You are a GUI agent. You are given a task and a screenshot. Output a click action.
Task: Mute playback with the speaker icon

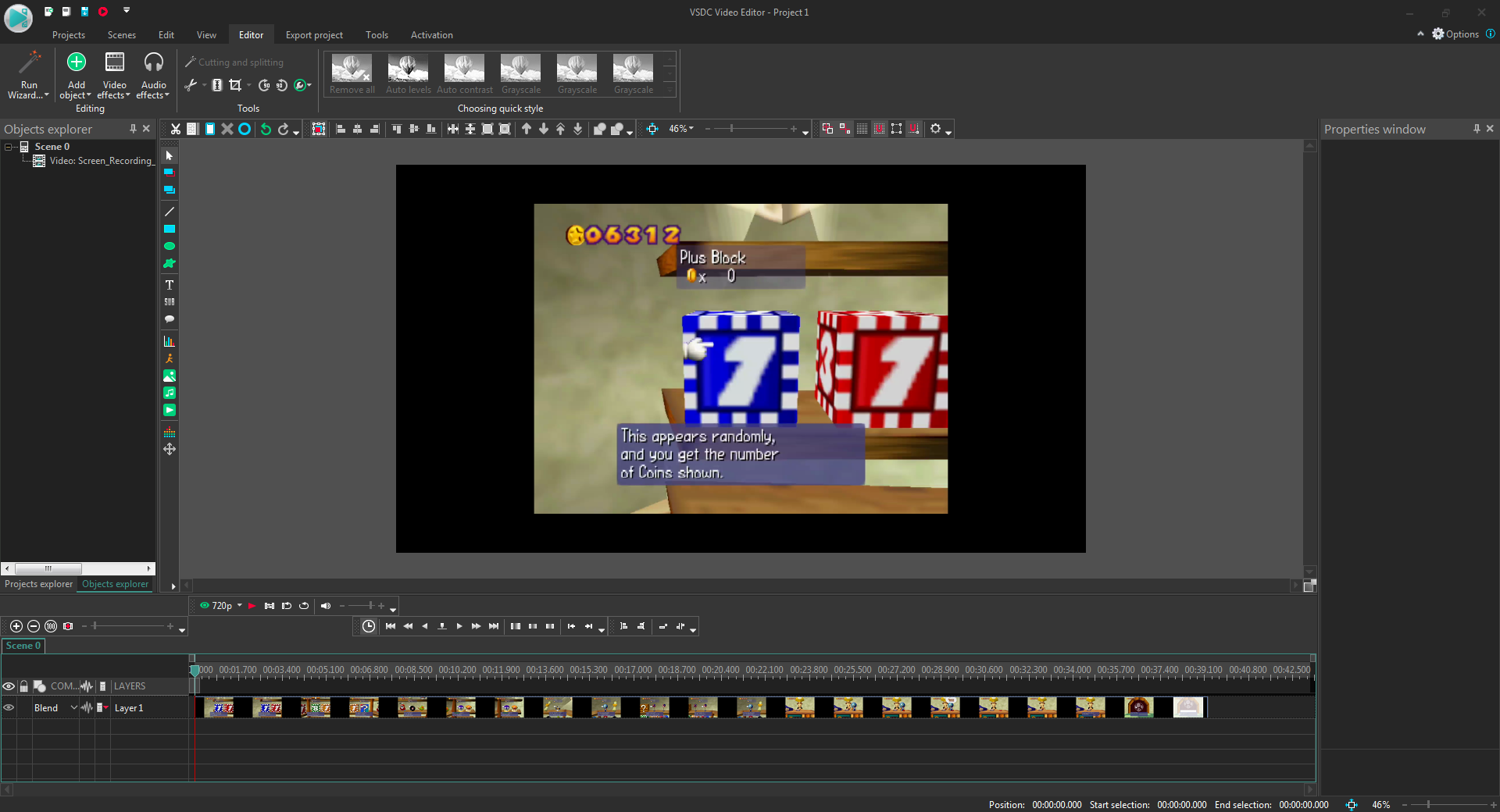326,606
